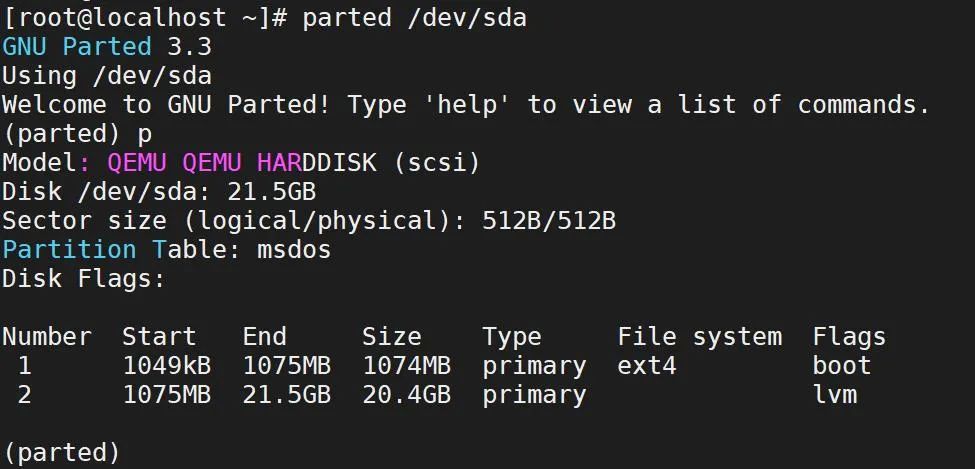Image resolution: width=975 pixels, height=469 pixels.
Task: Click the last '(parted)' prompt at bottom
Action: 62,452
